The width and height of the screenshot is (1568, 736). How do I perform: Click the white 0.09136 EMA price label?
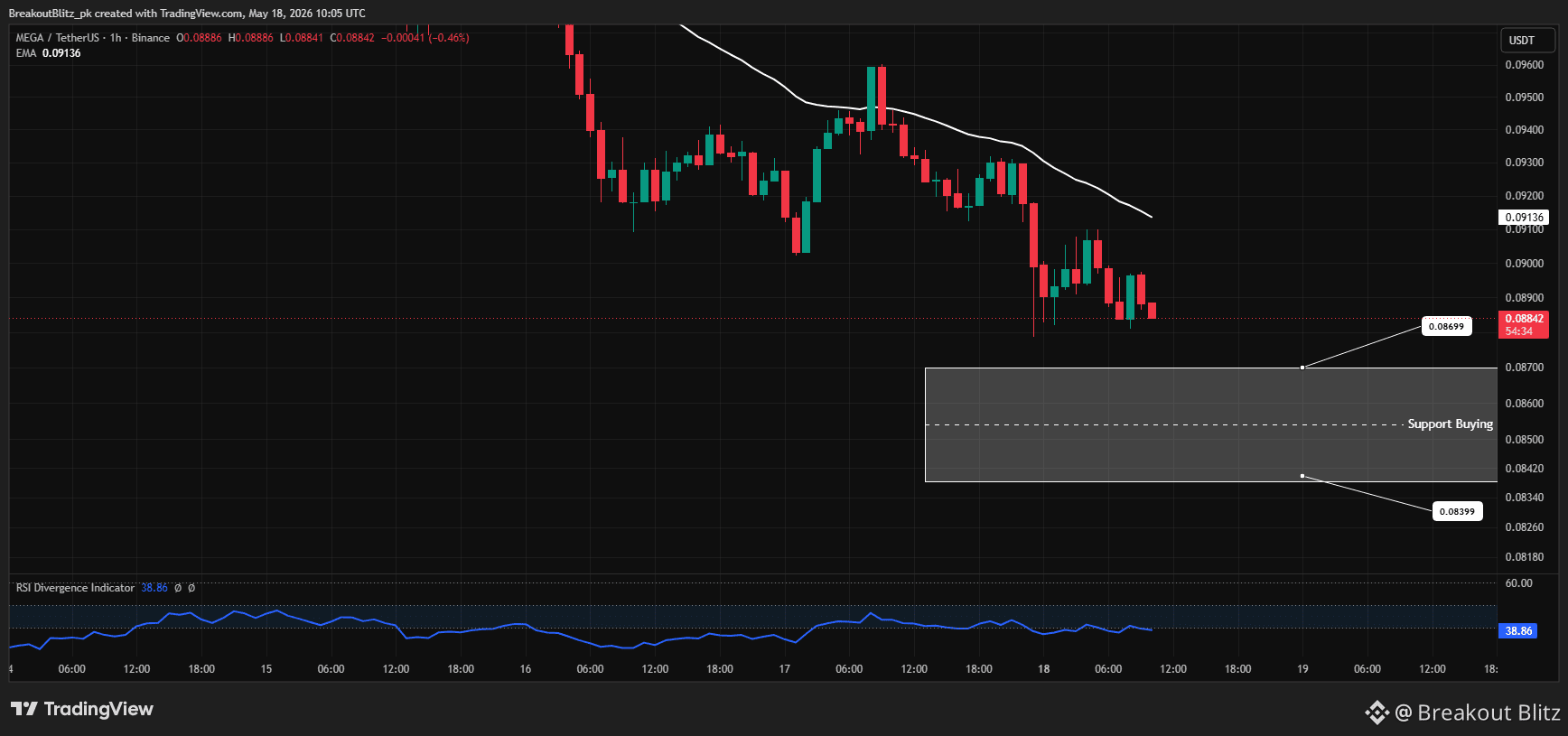1524,218
